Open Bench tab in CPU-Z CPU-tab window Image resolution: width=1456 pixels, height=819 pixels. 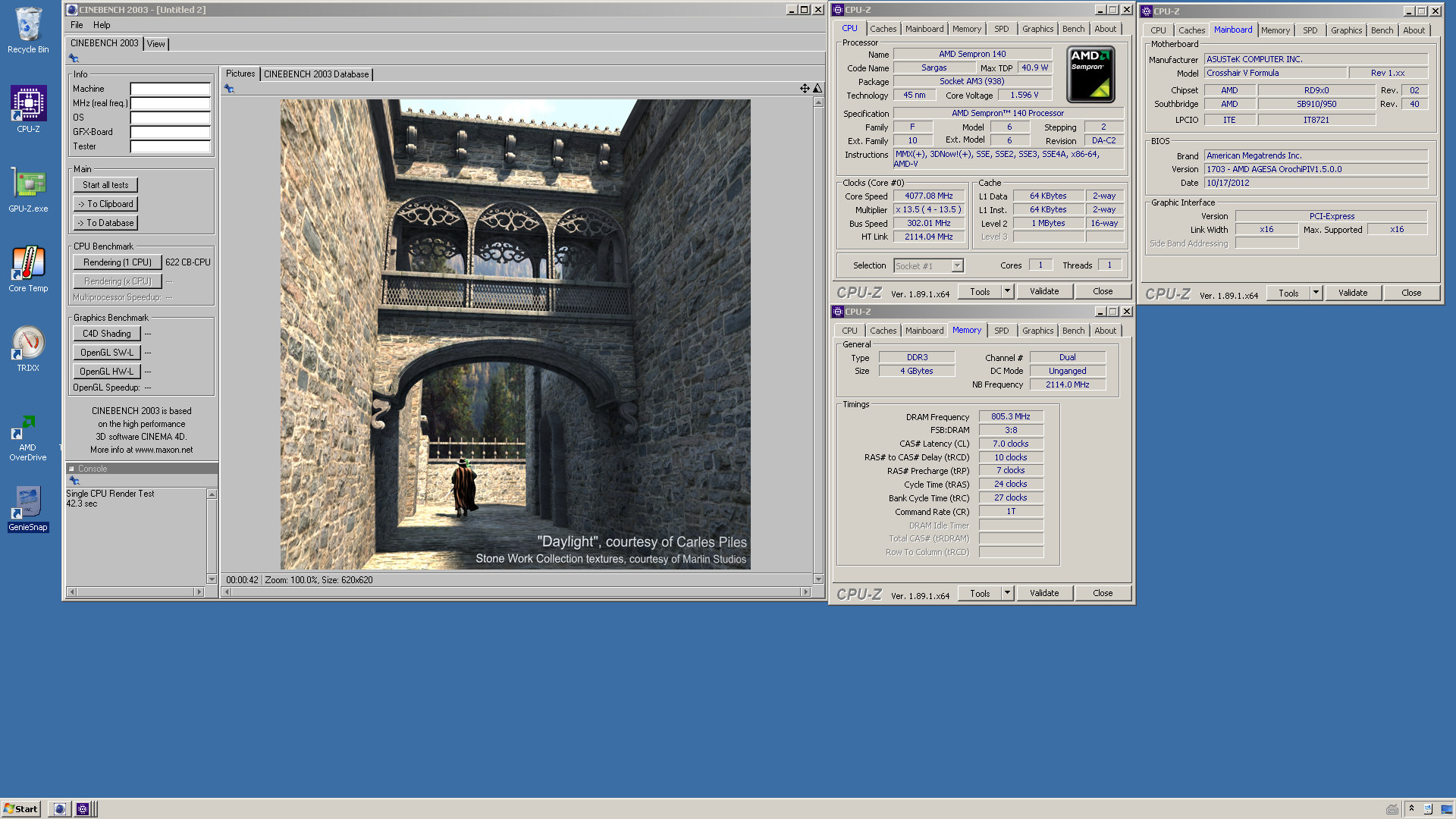(x=1073, y=29)
